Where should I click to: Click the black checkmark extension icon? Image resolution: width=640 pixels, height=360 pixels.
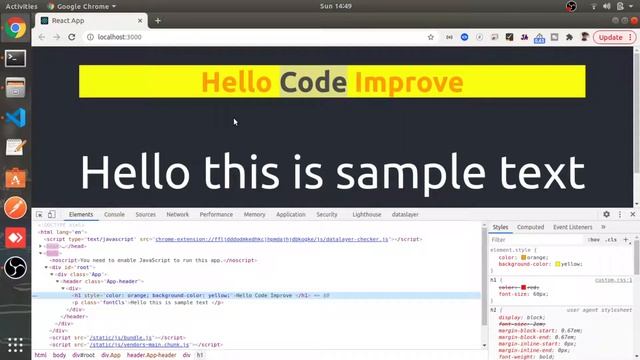click(x=509, y=37)
